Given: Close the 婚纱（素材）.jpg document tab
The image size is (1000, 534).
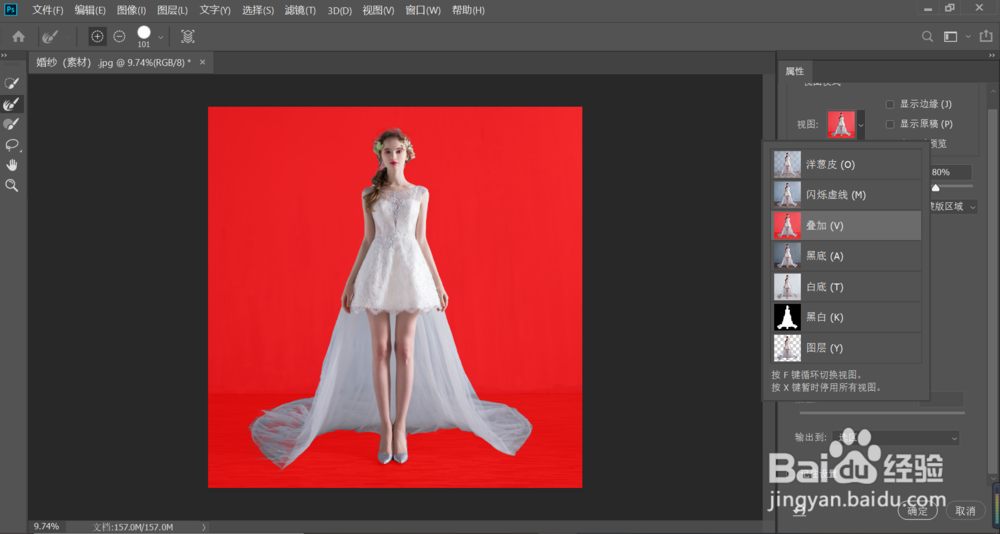Looking at the screenshot, I should click(x=203, y=62).
